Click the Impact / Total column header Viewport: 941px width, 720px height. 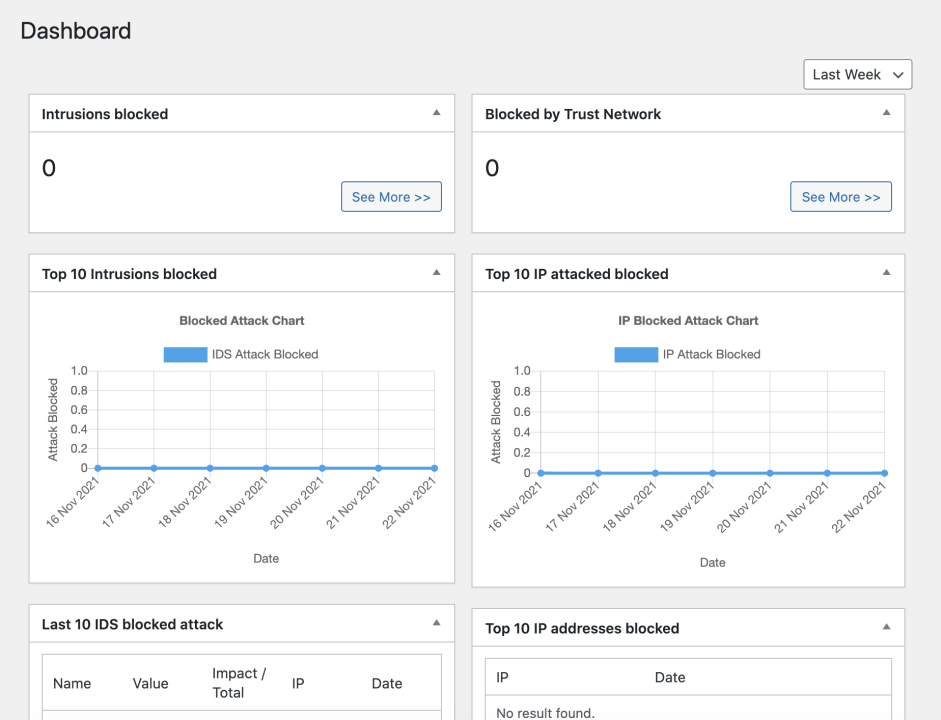pyautogui.click(x=239, y=683)
